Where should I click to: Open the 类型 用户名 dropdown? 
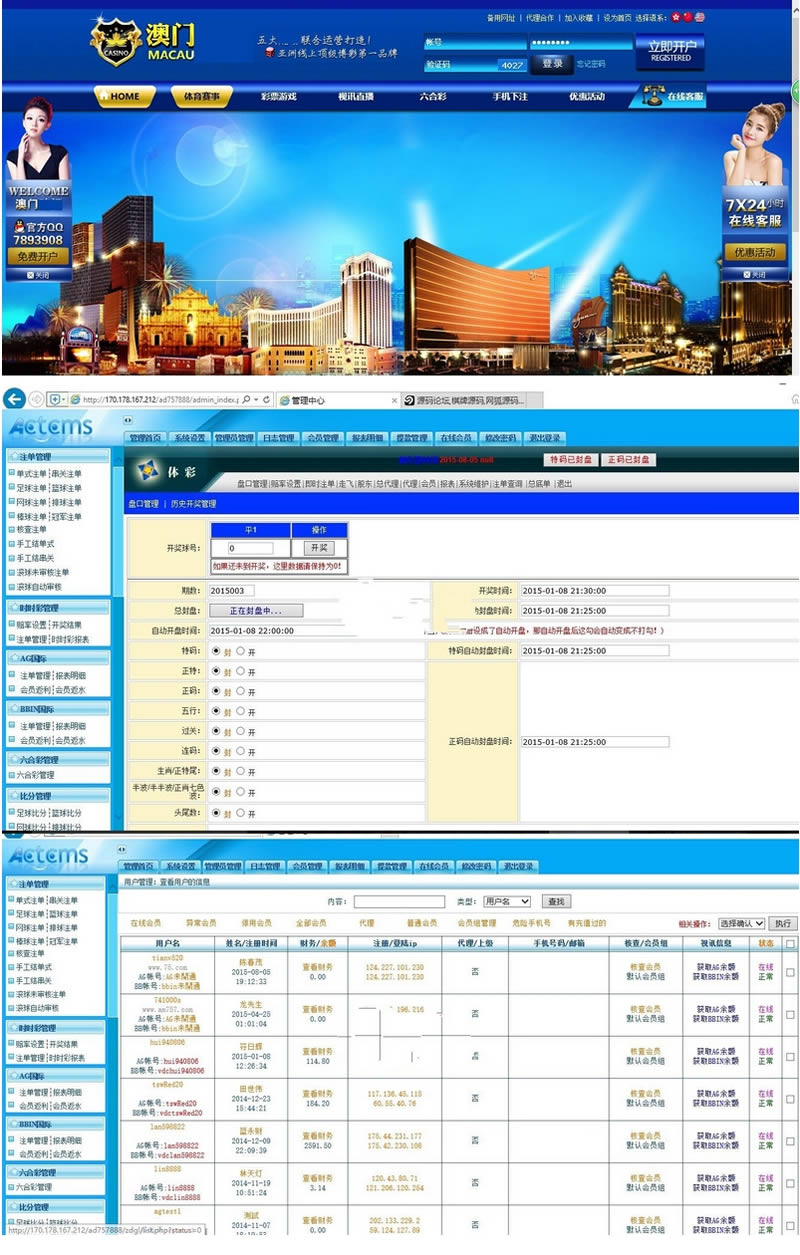click(x=506, y=901)
